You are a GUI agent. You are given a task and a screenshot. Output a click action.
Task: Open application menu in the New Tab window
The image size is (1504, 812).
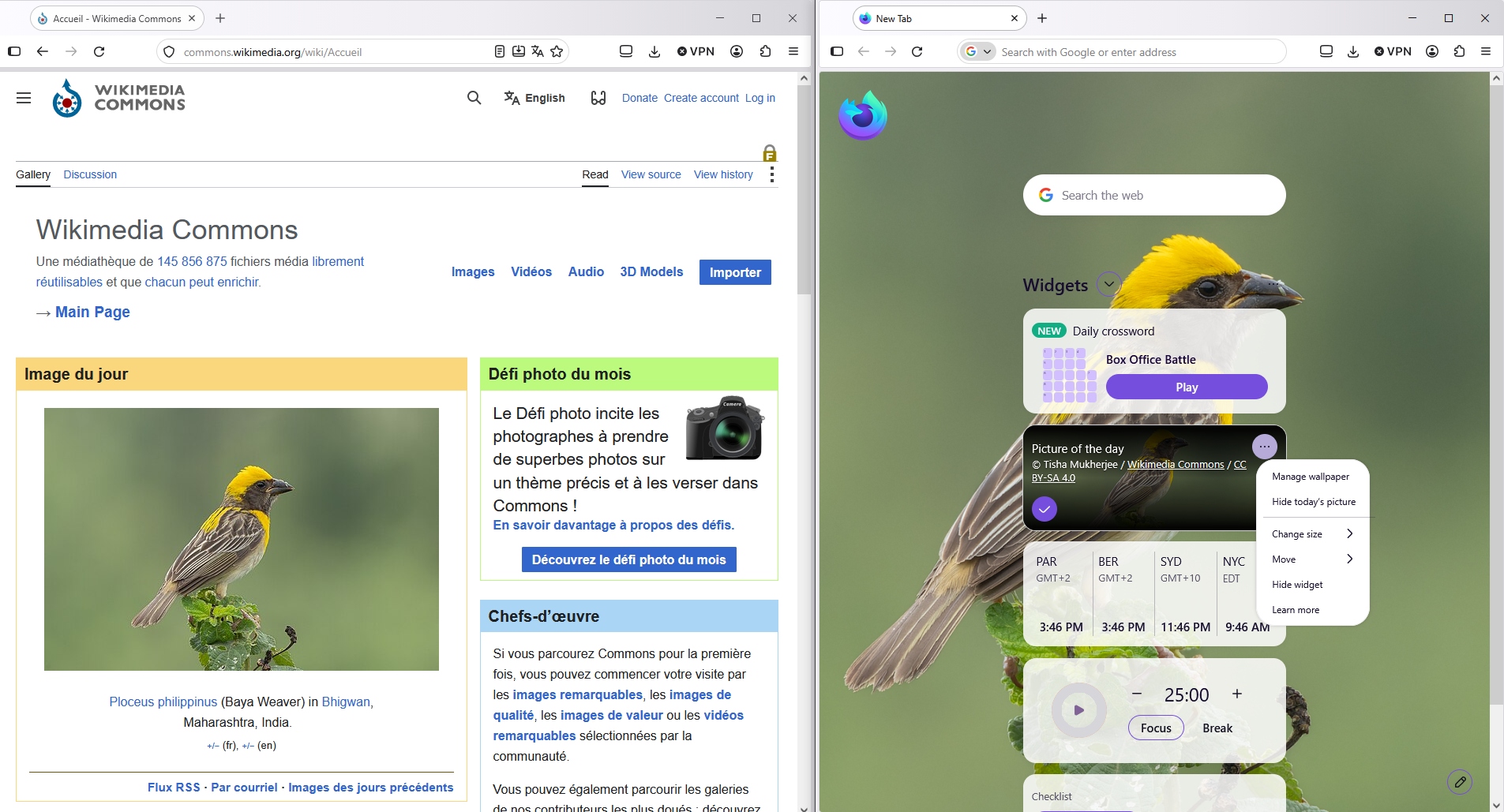(x=1486, y=51)
